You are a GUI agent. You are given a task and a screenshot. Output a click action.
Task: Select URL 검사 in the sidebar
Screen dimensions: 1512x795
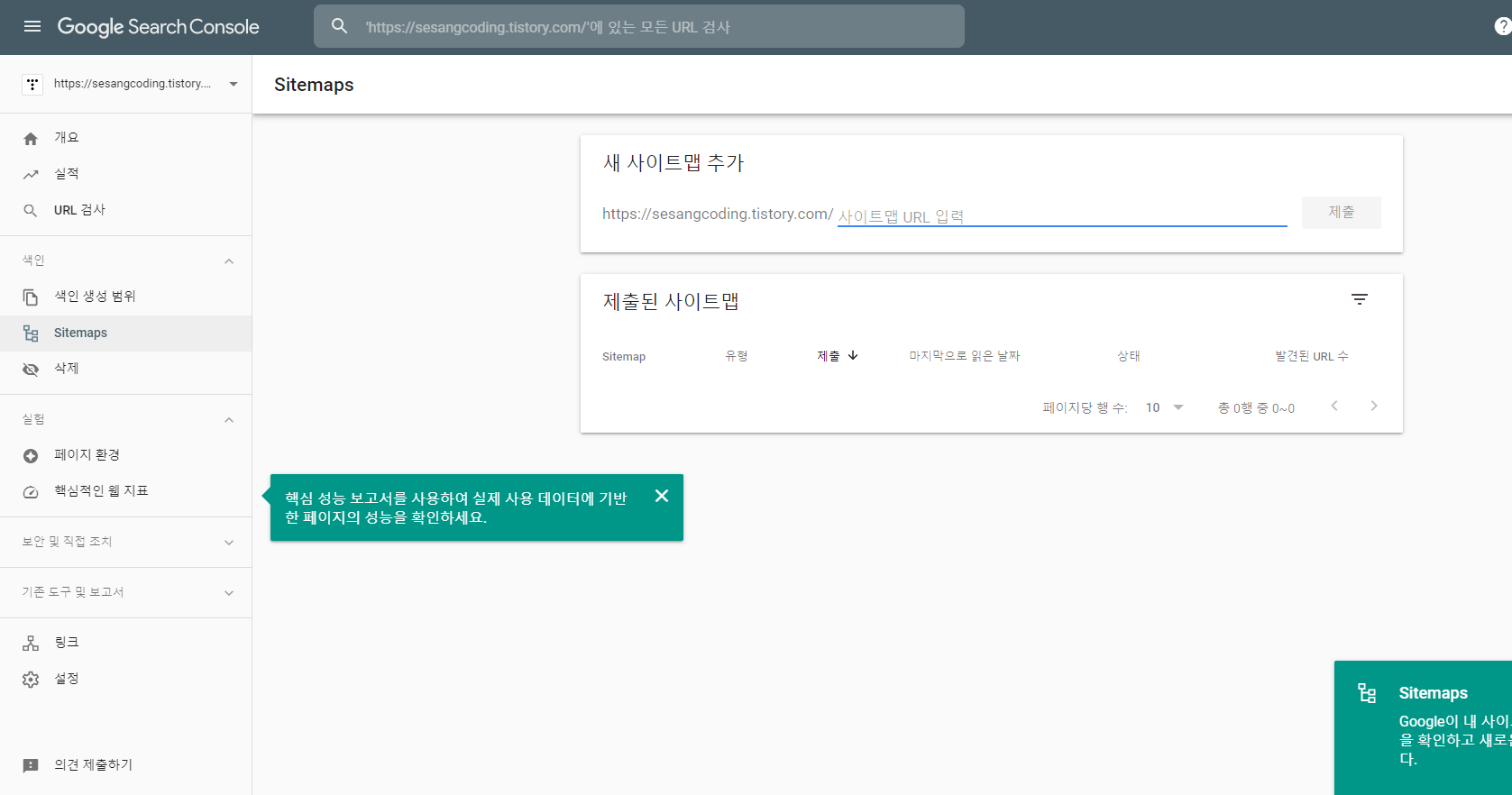click(125, 210)
